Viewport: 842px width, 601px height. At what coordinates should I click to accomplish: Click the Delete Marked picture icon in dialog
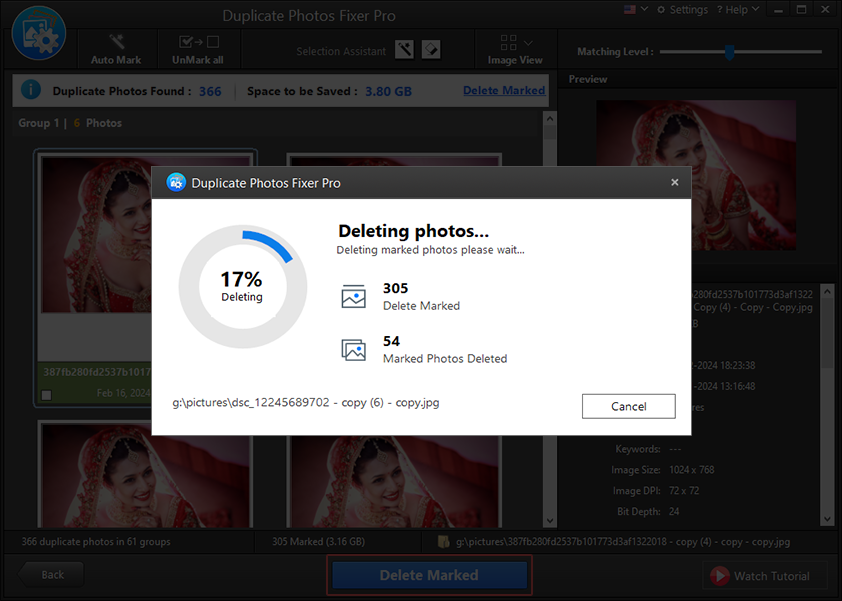pos(353,296)
